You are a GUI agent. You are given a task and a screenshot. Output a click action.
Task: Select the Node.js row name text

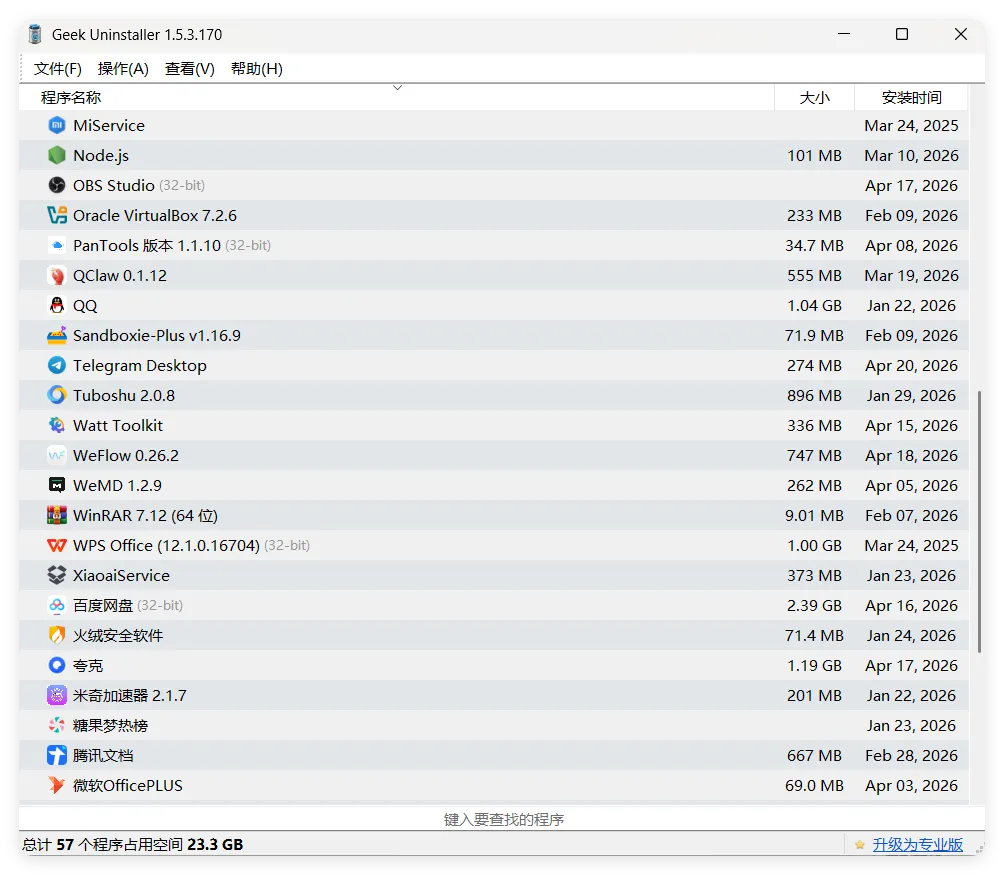pyautogui.click(x=101, y=156)
